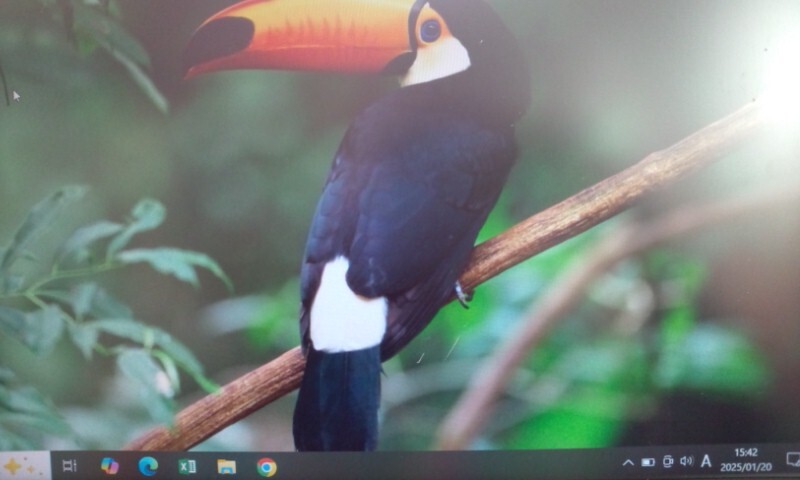The height and width of the screenshot is (480, 800).
Task: Open the Meet Now camera tray icon
Action: [x=668, y=462]
